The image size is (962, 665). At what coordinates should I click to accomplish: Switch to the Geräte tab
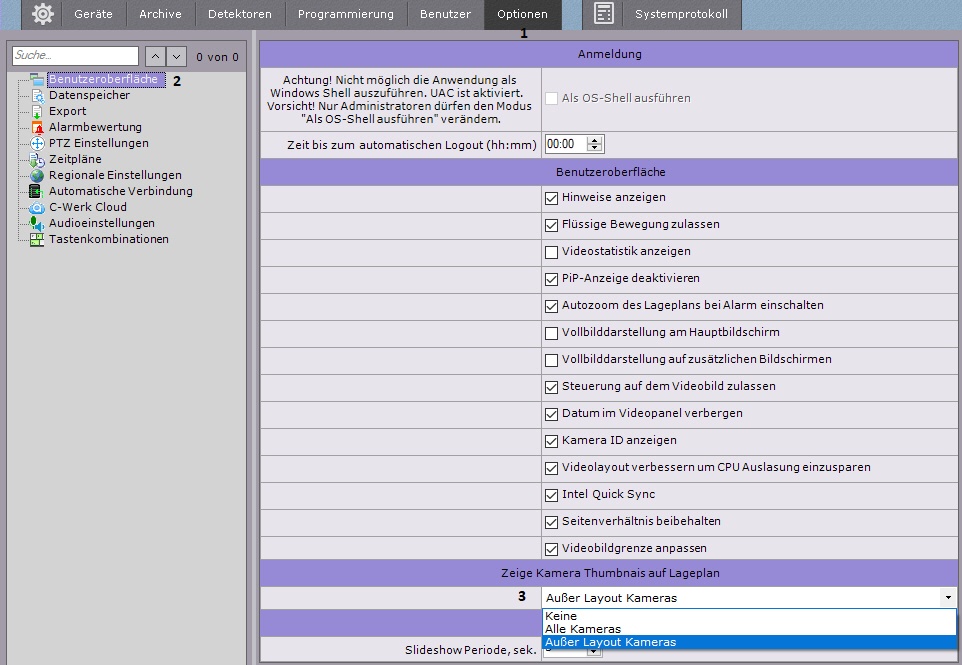93,14
